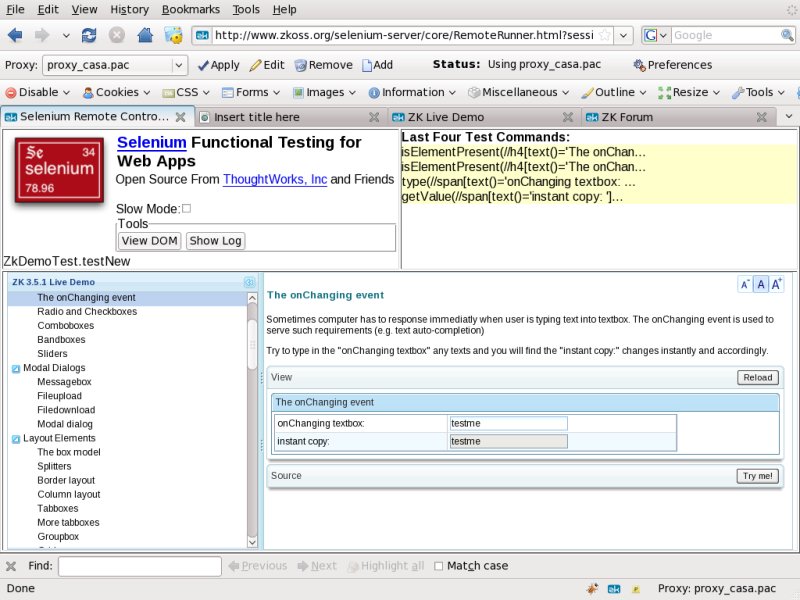
Task: Reset font size with the middle A icon
Action: tap(761, 284)
